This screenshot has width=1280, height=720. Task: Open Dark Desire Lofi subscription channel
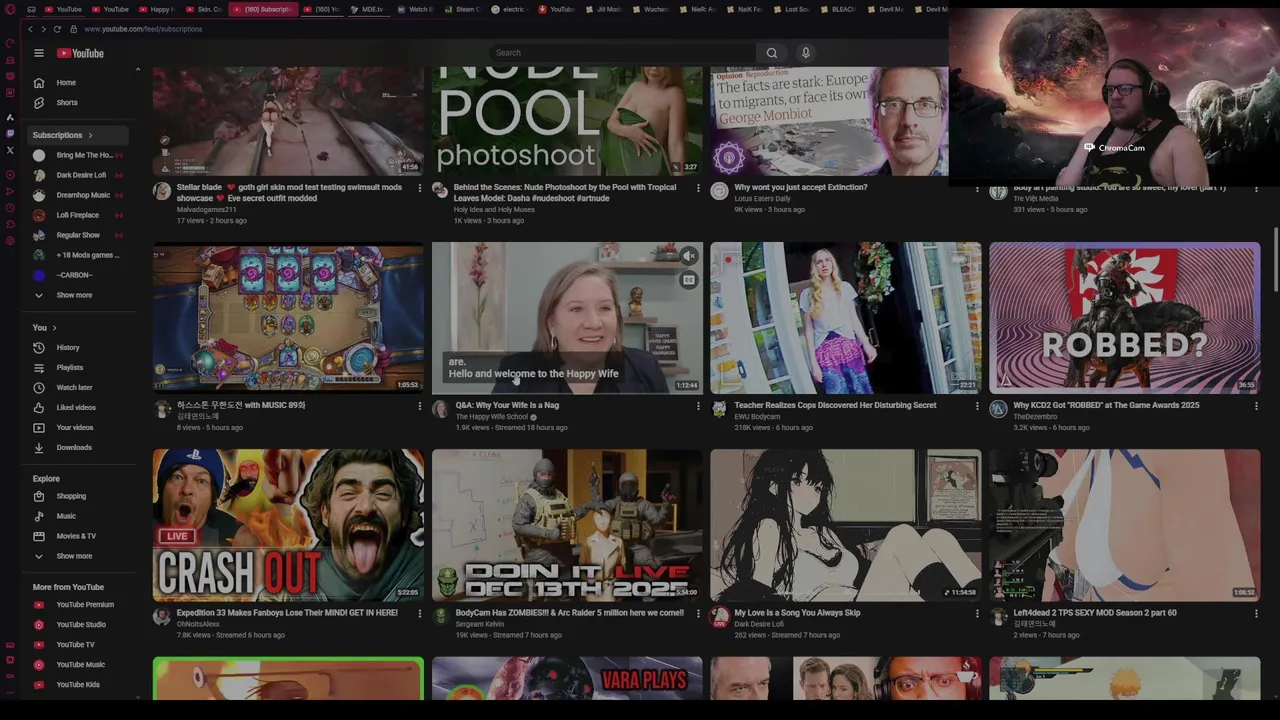80,175
